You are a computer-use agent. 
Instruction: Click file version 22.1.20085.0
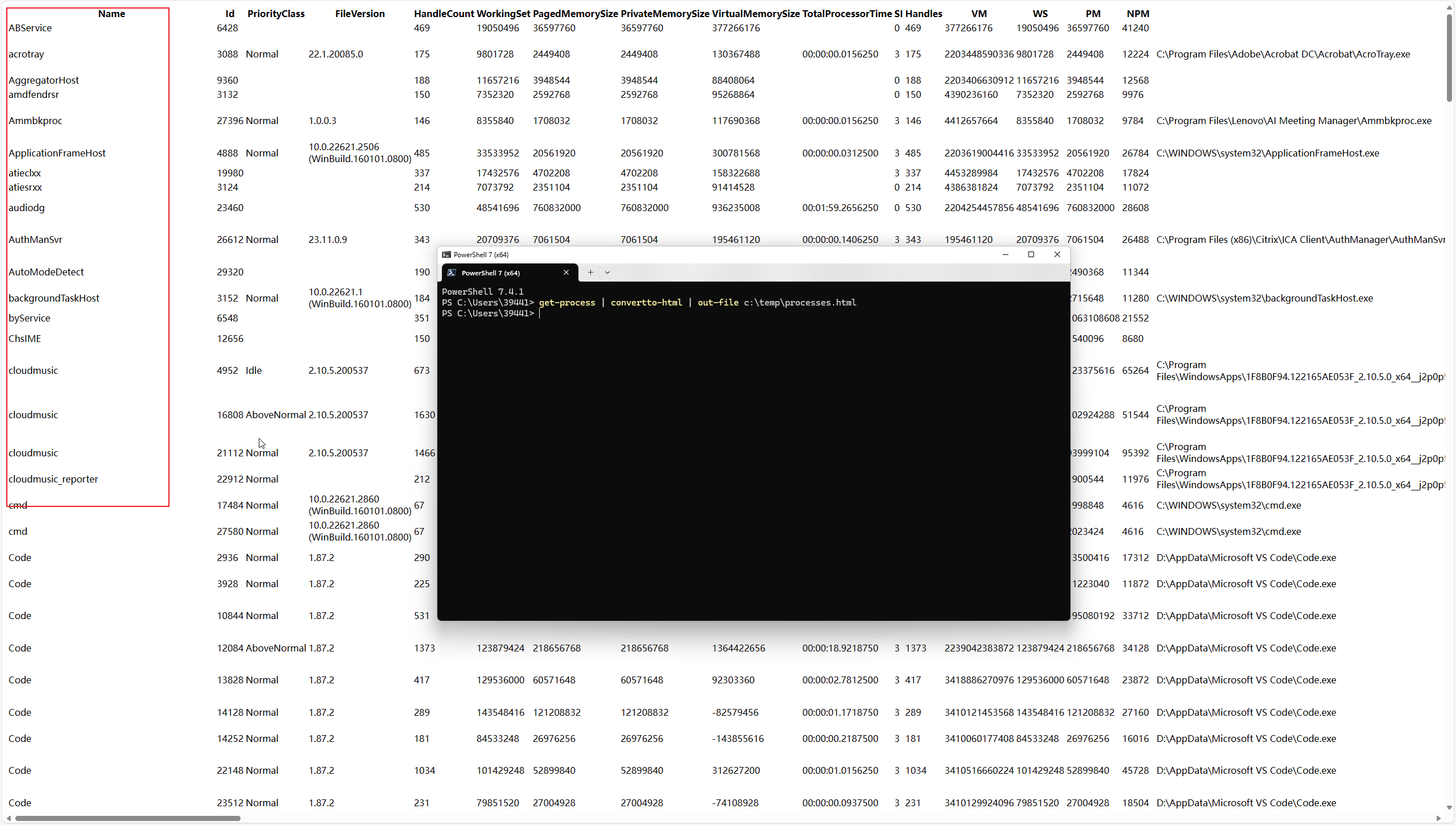tap(336, 54)
